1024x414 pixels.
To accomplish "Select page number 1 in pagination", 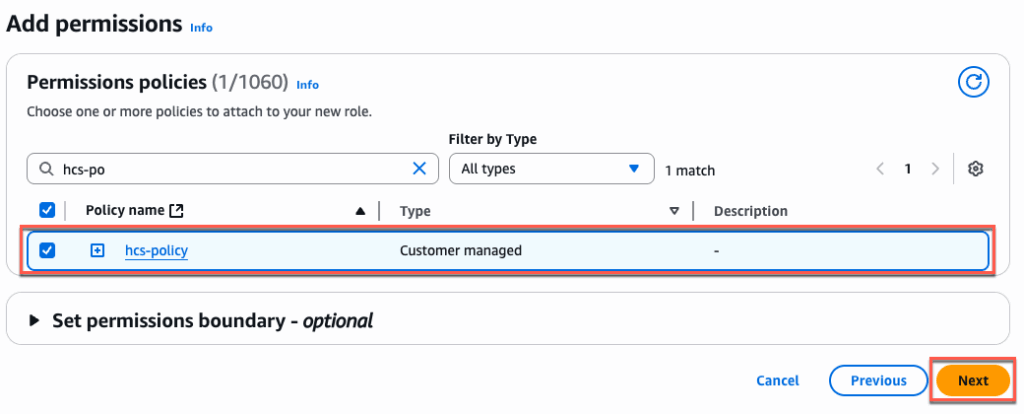I will point(908,169).
